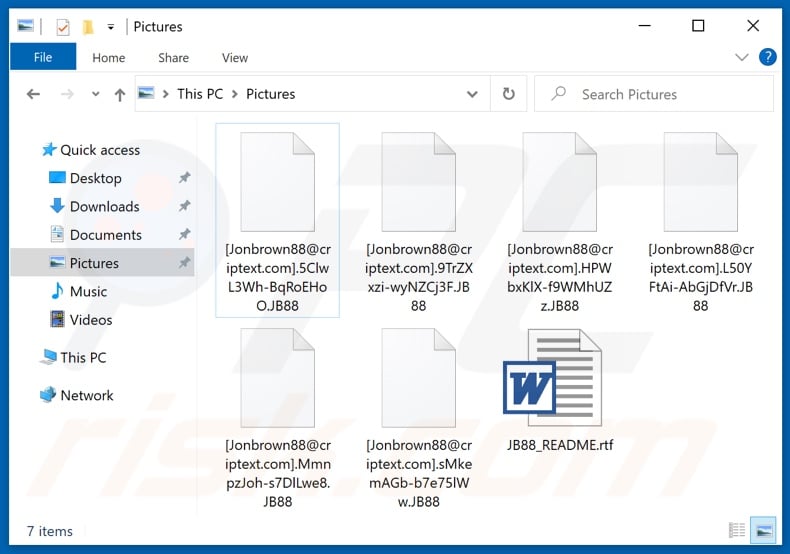This screenshot has width=790, height=554.
Task: Click the pin icon next to Documents
Action: (x=184, y=234)
